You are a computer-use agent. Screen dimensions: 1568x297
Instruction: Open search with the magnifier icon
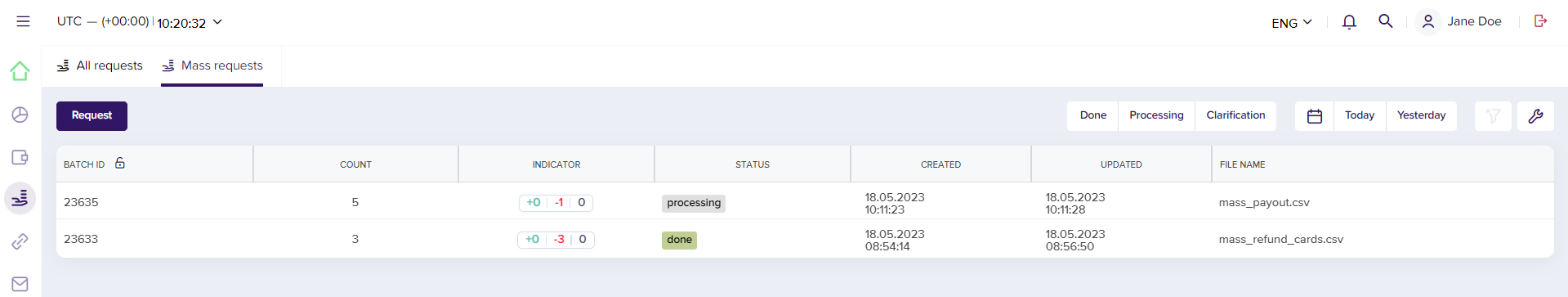pos(1386,21)
